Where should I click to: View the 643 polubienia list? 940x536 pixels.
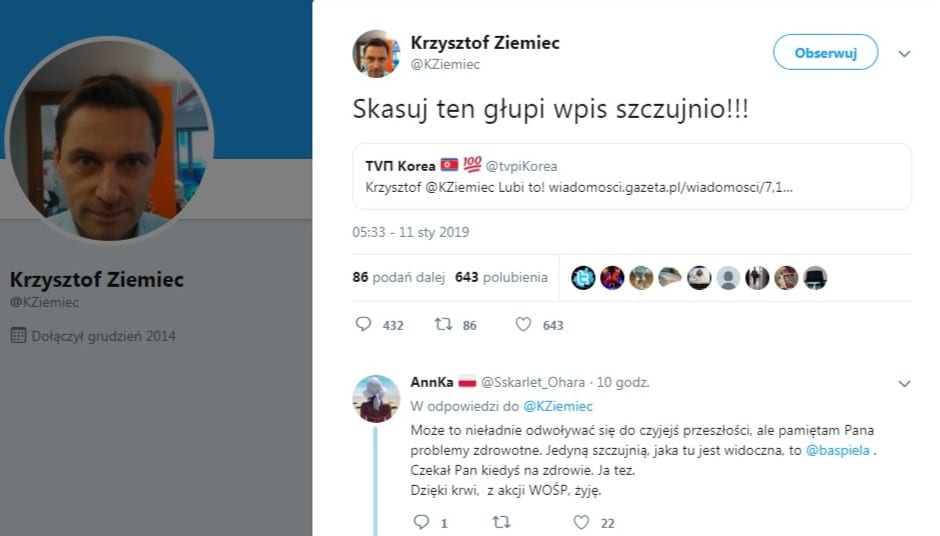[x=501, y=277]
